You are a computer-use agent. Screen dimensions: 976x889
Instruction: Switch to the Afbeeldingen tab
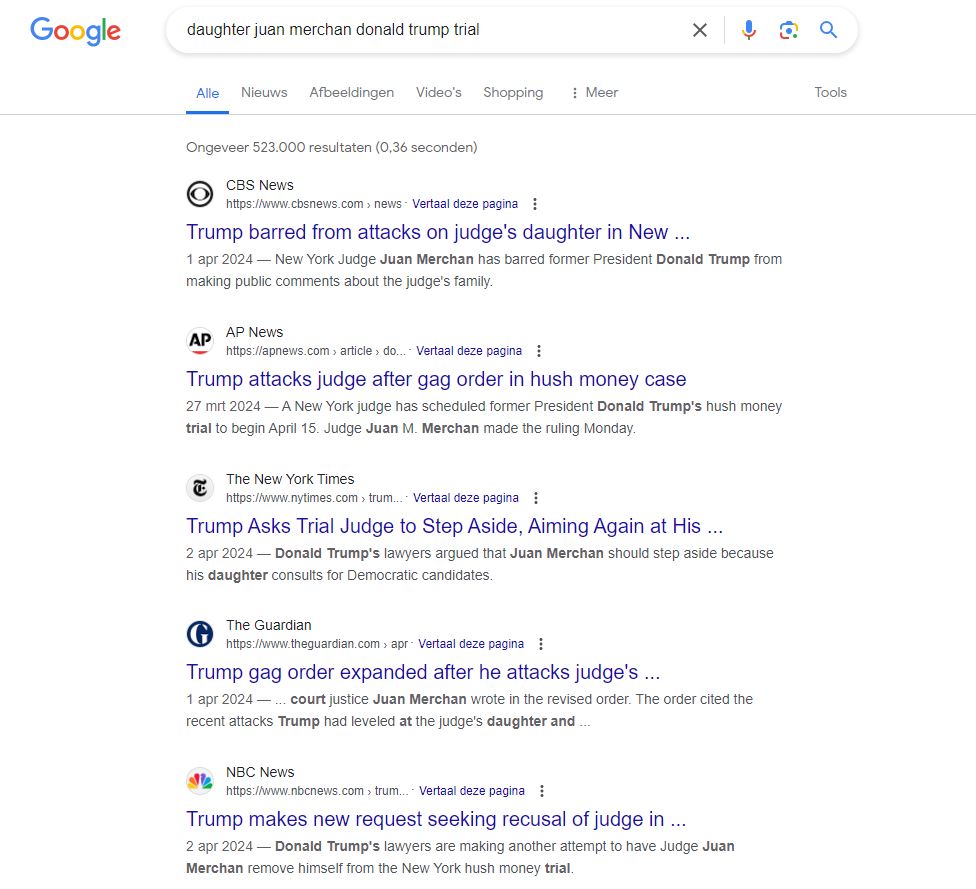click(351, 93)
